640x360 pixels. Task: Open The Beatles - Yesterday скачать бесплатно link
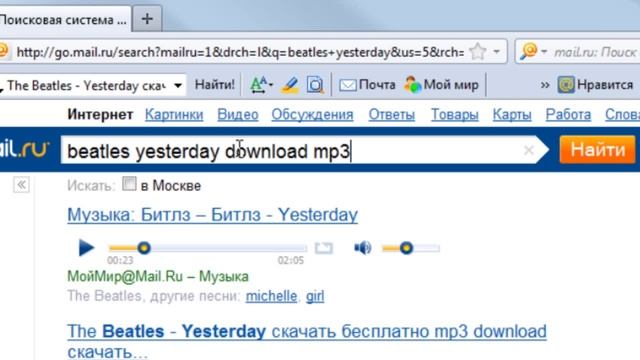[307, 340]
